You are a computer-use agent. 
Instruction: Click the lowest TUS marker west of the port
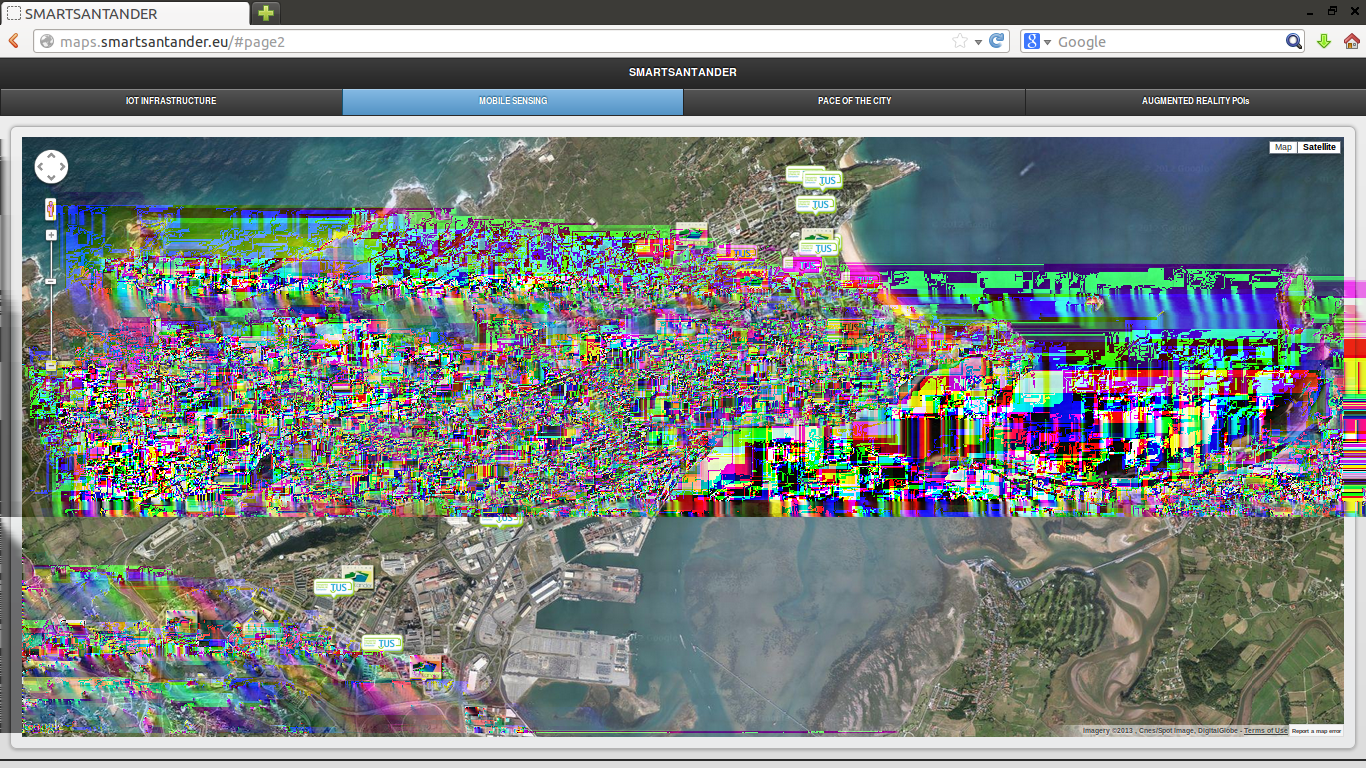click(382, 642)
